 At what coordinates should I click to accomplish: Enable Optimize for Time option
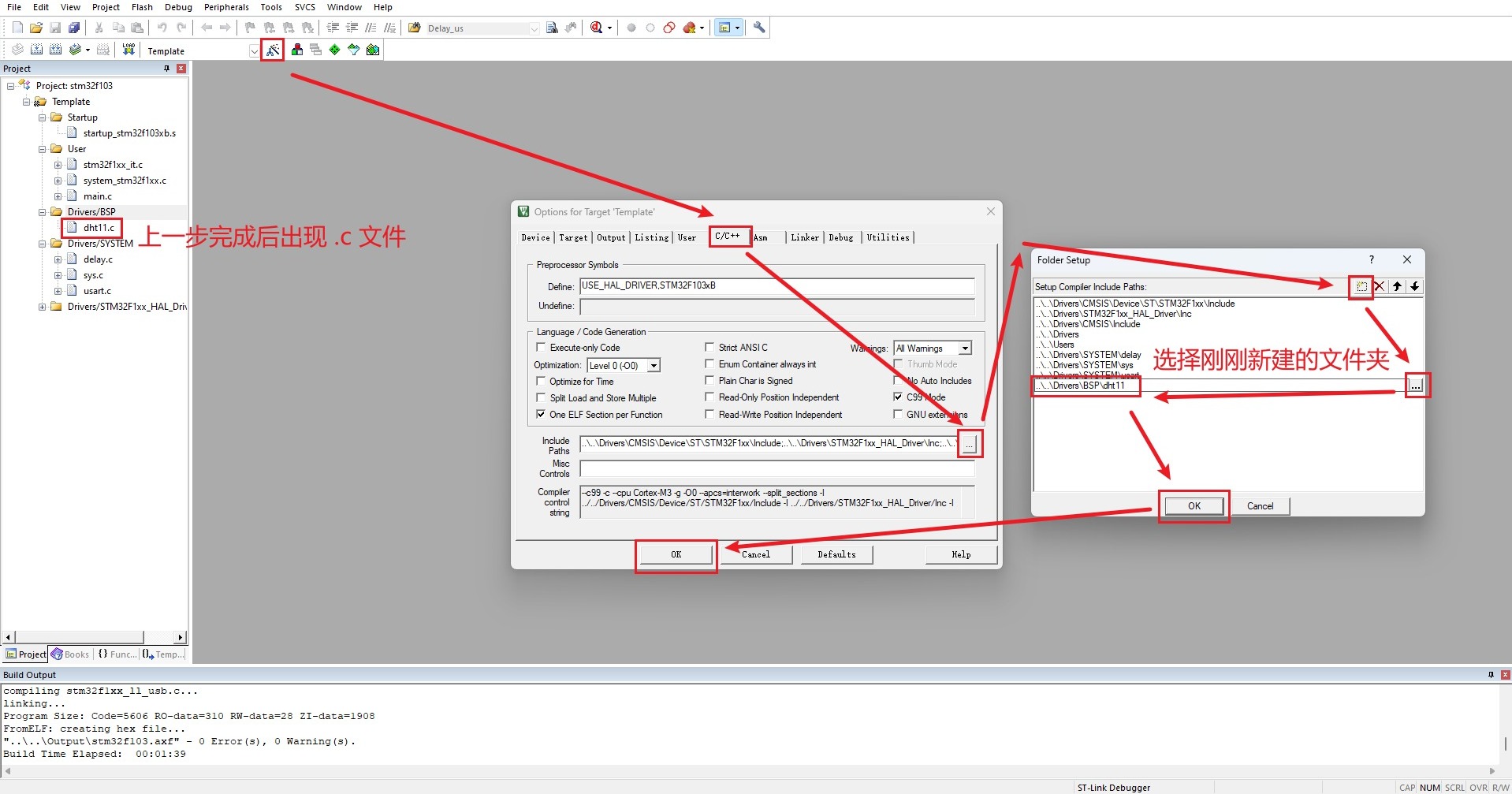(x=541, y=381)
